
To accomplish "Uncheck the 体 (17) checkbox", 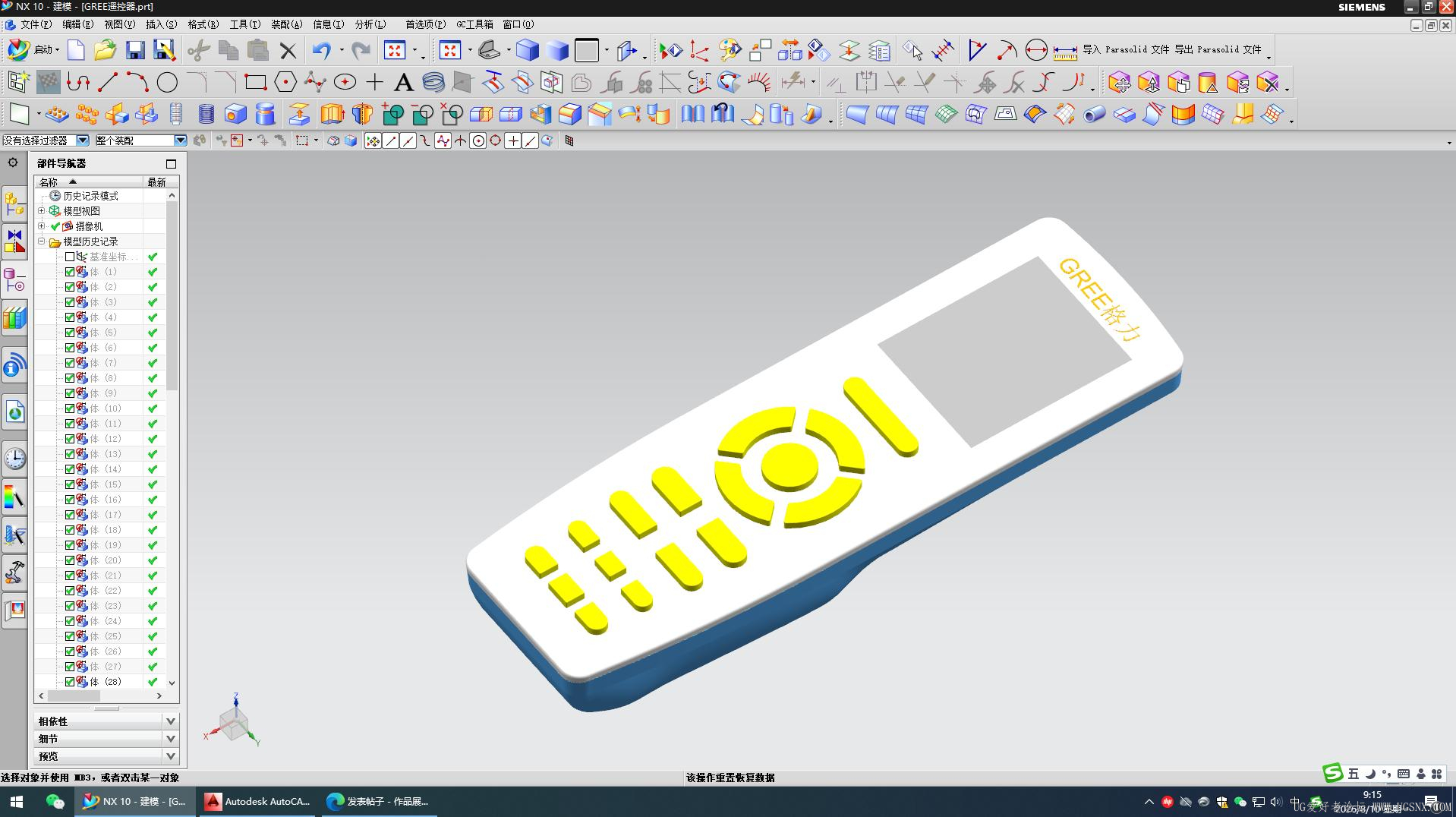I will click(x=70, y=515).
